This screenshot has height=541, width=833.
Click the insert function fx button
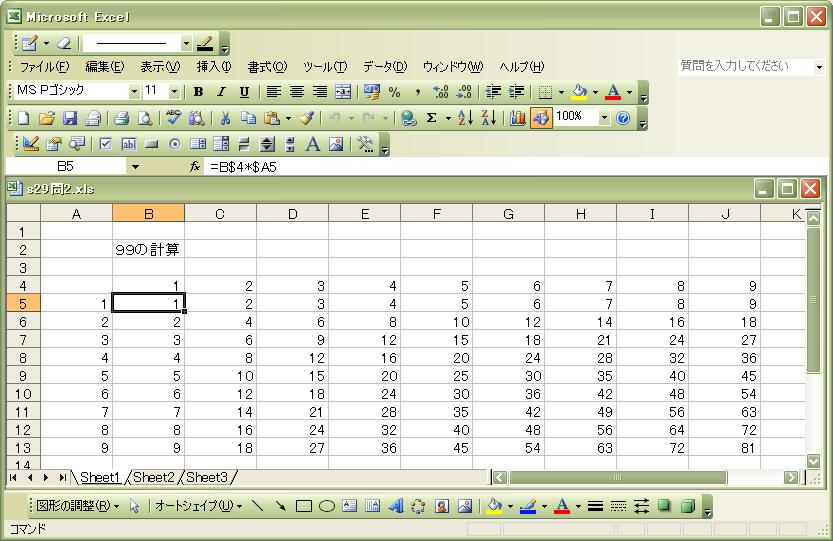point(195,167)
